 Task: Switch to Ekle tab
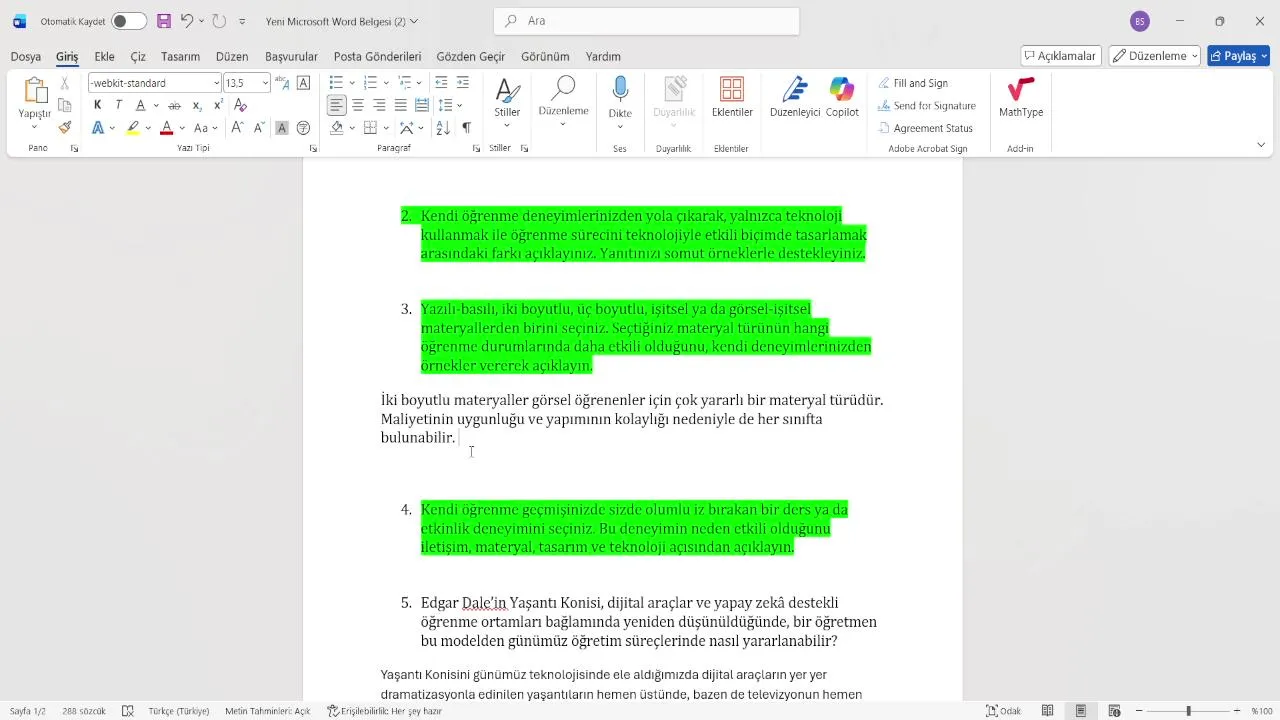pyautogui.click(x=104, y=57)
